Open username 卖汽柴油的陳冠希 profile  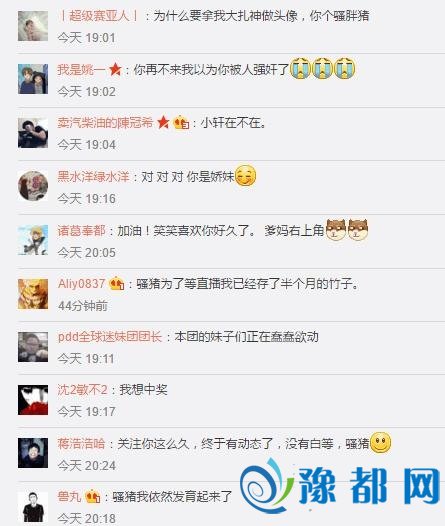pos(105,123)
